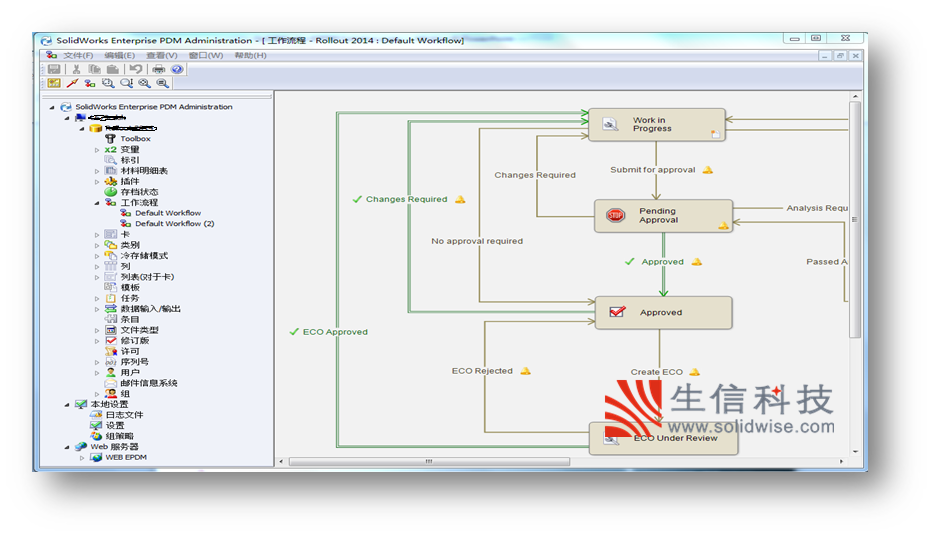Click the zoom in/out magnifier with arrows
The width and height of the screenshot is (933, 537).
point(126,83)
